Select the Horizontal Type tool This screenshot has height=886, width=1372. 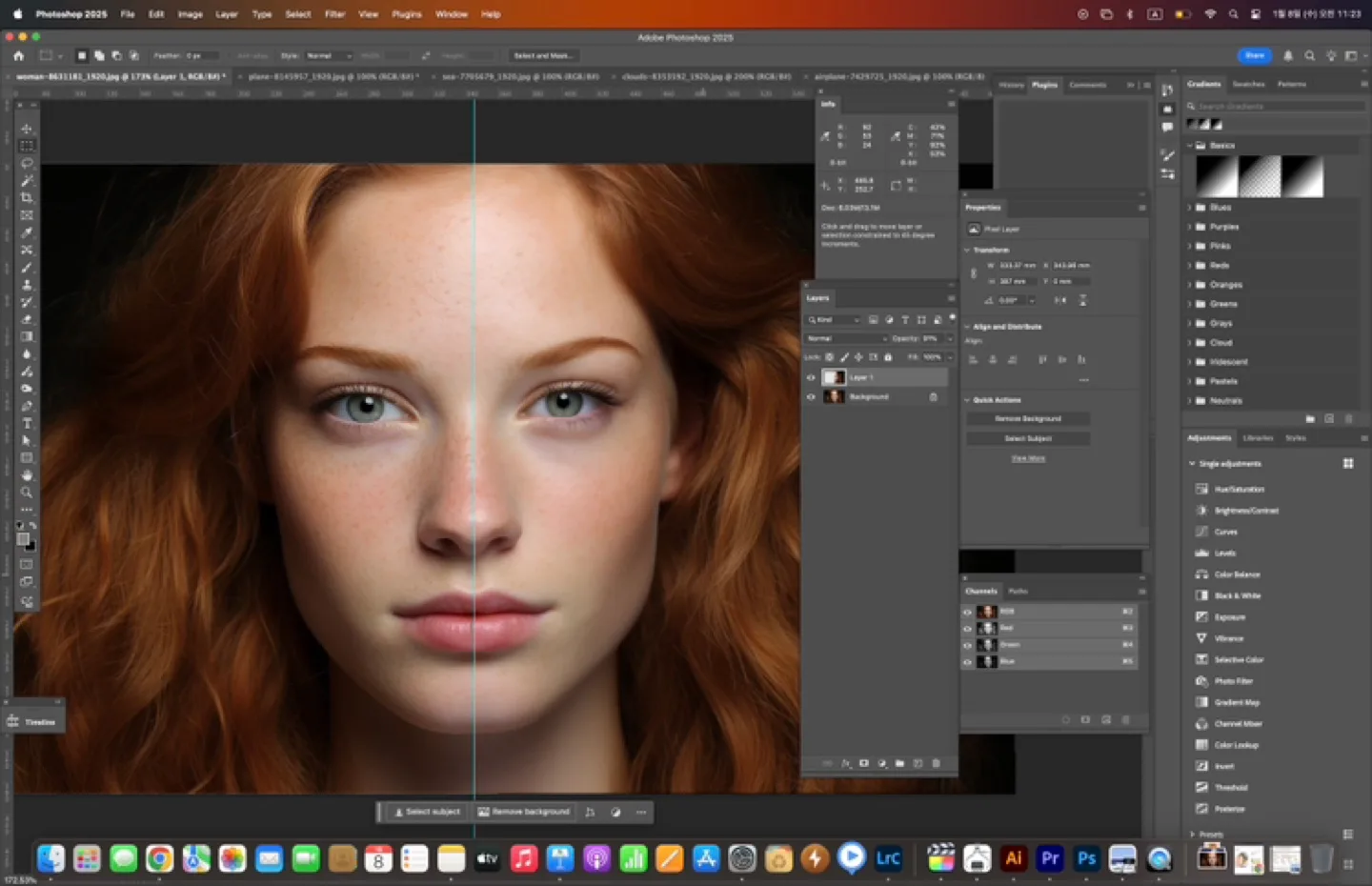click(27, 423)
